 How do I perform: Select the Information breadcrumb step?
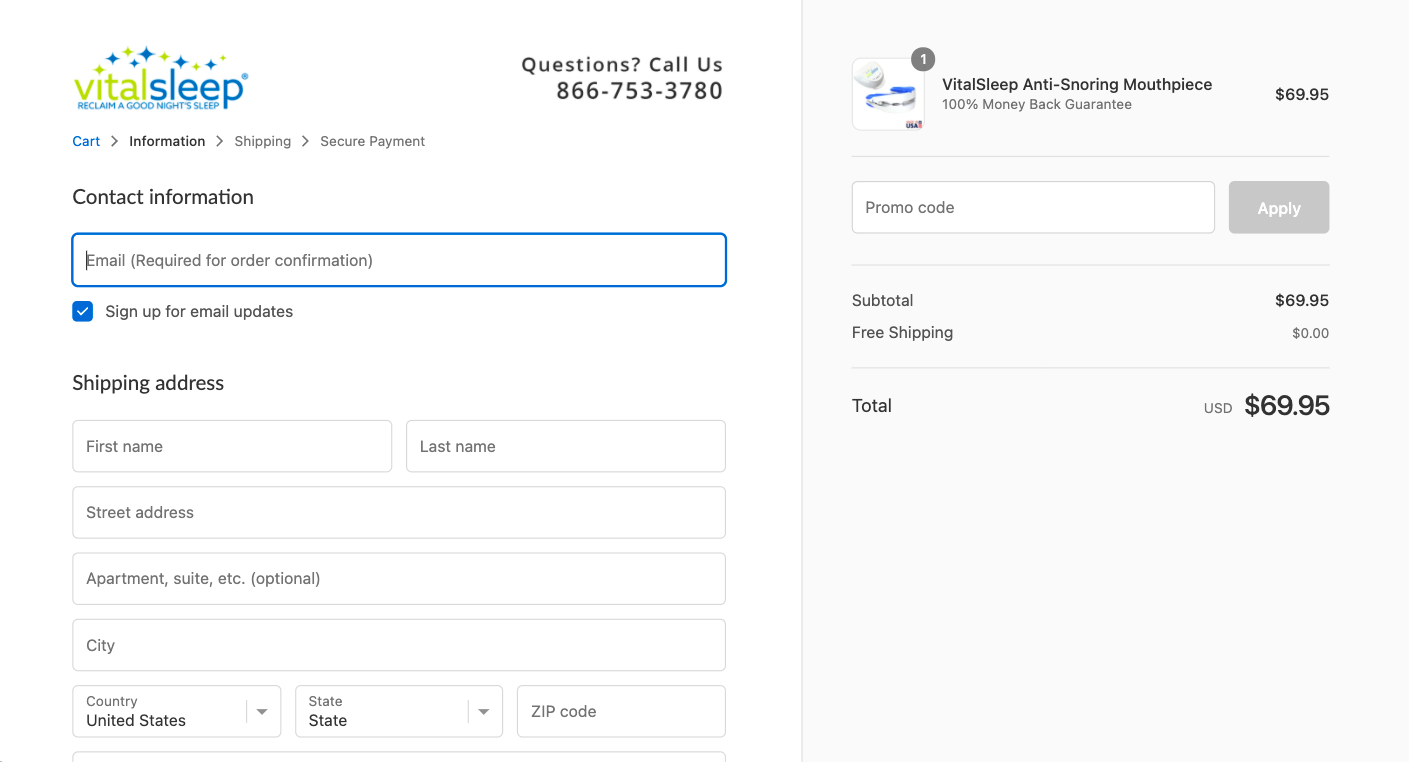167,141
